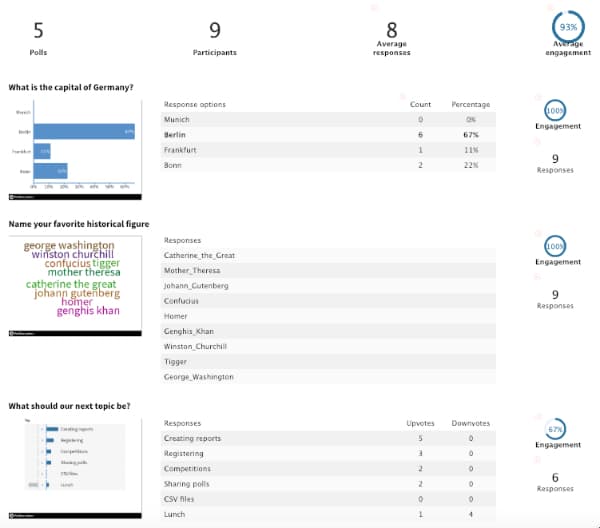
Task: Select the Berlin response row
Action: (330, 134)
